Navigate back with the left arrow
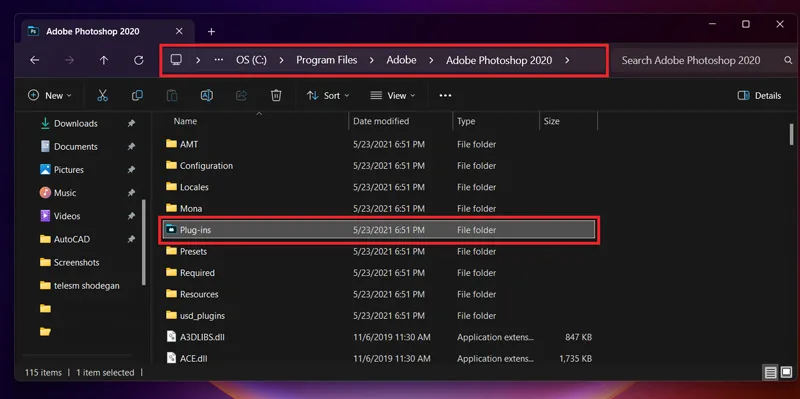The image size is (800, 399). pos(34,60)
